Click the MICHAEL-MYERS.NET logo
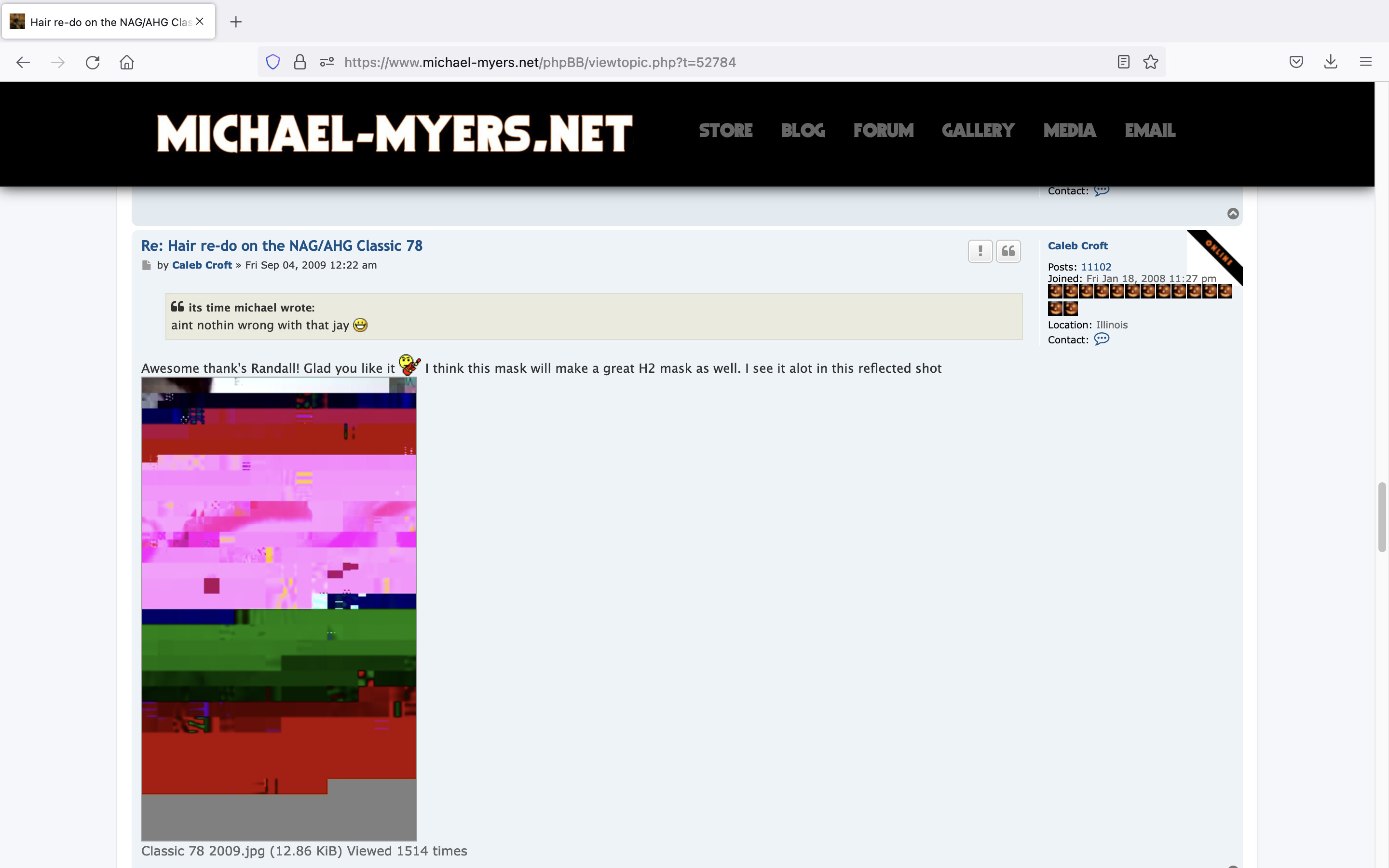This screenshot has width=1389, height=868. point(395,133)
